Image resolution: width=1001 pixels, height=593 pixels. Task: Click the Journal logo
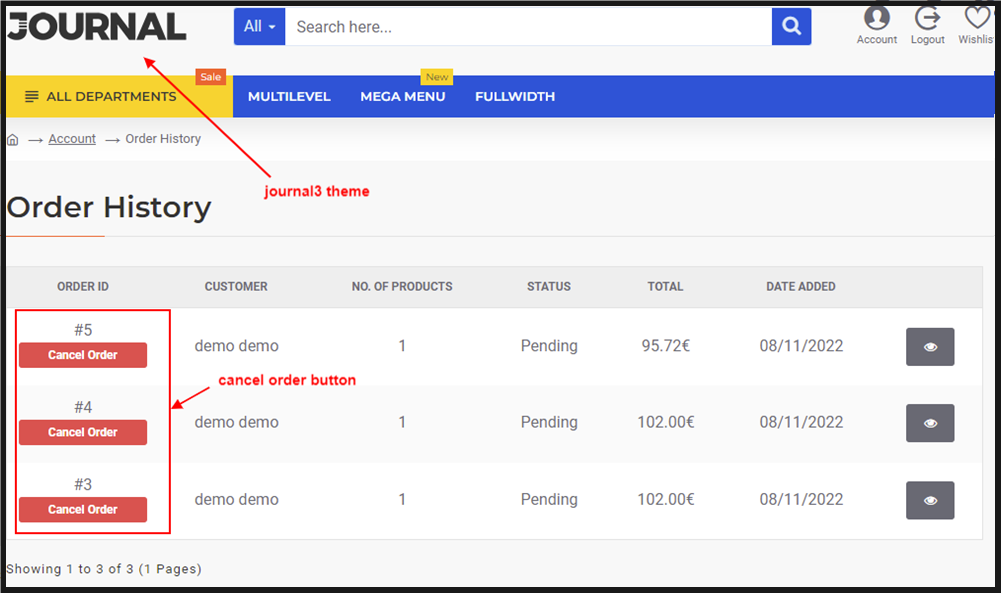coord(97,27)
